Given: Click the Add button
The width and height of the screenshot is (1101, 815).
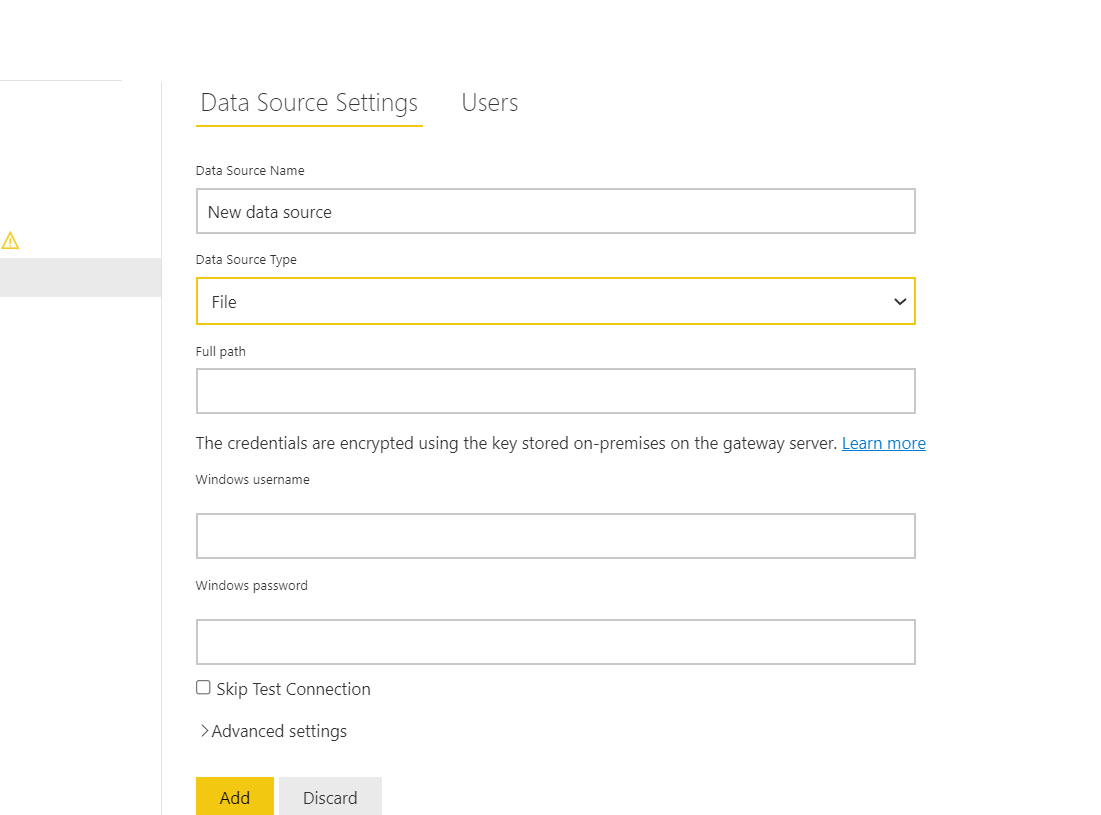Looking at the screenshot, I should click(x=235, y=797).
